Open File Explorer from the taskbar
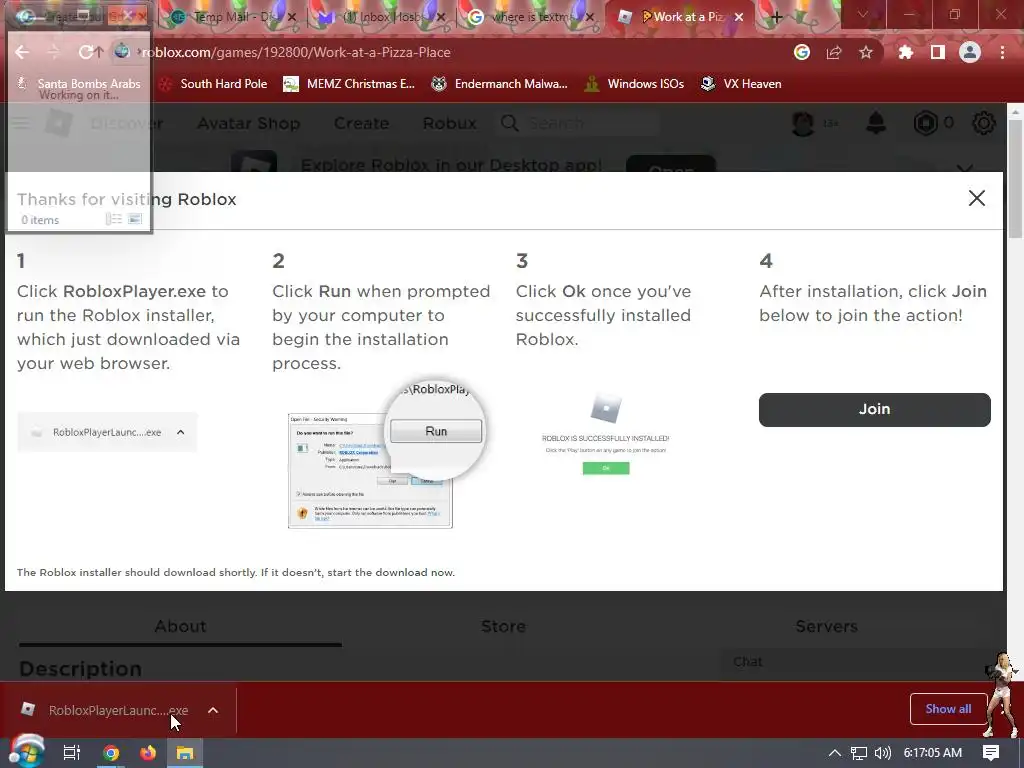 (185, 753)
